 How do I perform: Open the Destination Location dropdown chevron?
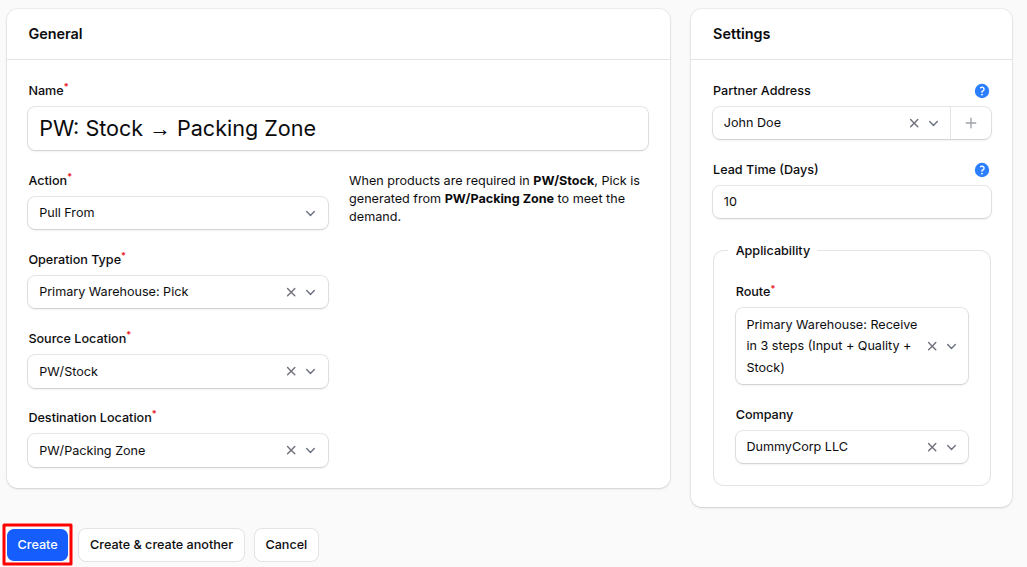[x=310, y=450]
